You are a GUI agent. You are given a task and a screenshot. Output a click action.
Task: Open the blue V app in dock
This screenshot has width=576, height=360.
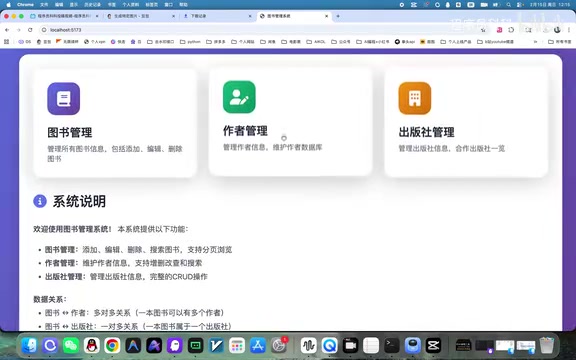(x=216, y=346)
